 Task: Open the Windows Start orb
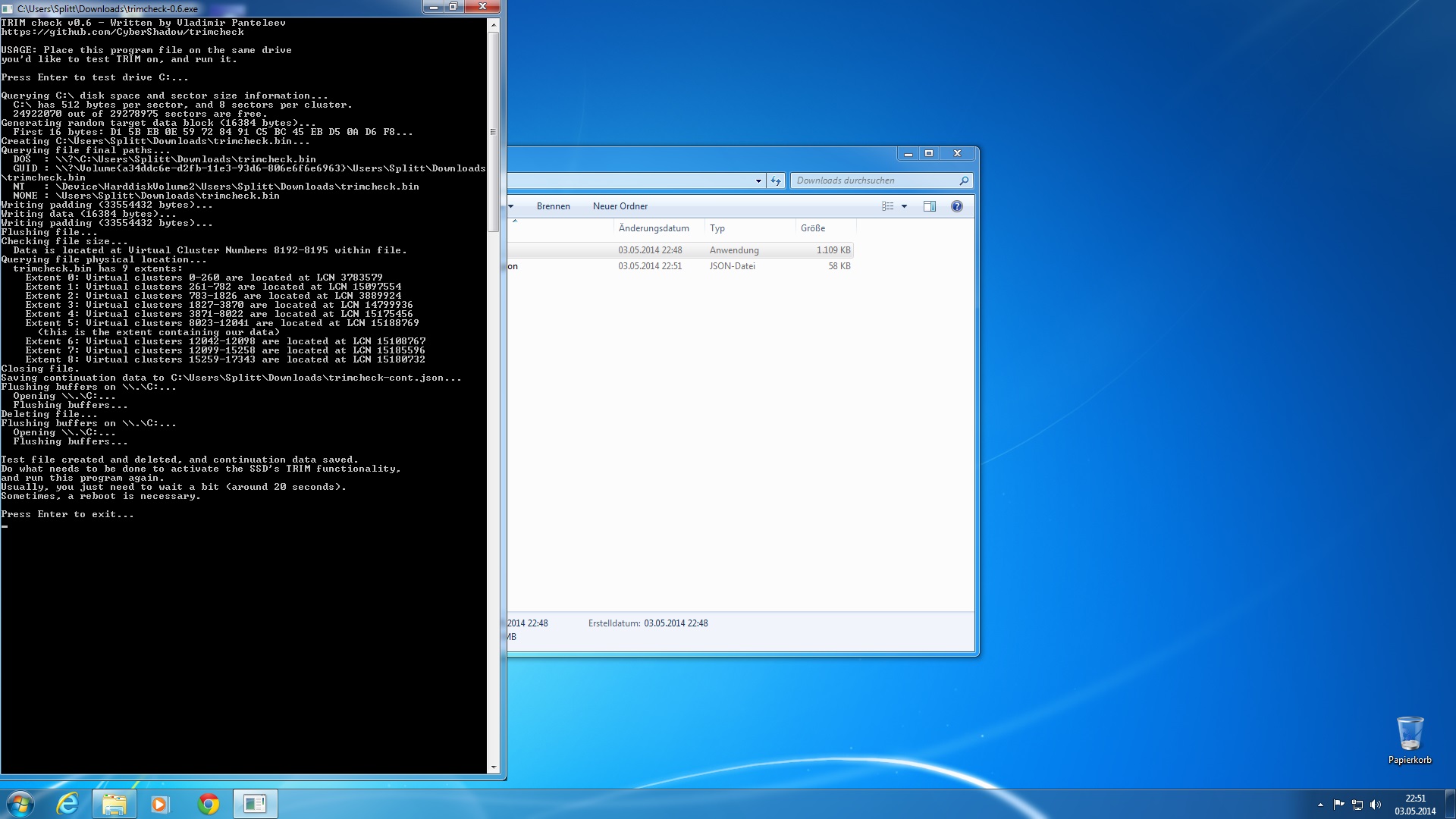click(20, 804)
